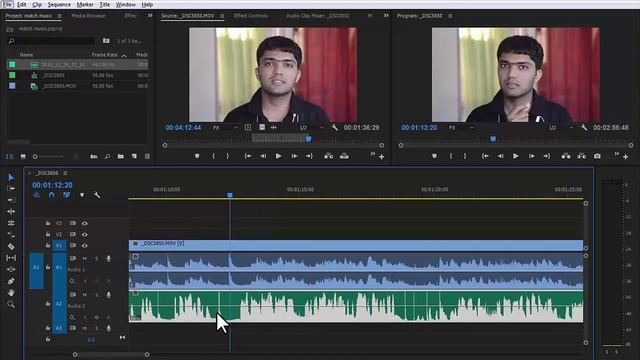Open Program monitor panel menu

[x=450, y=16]
